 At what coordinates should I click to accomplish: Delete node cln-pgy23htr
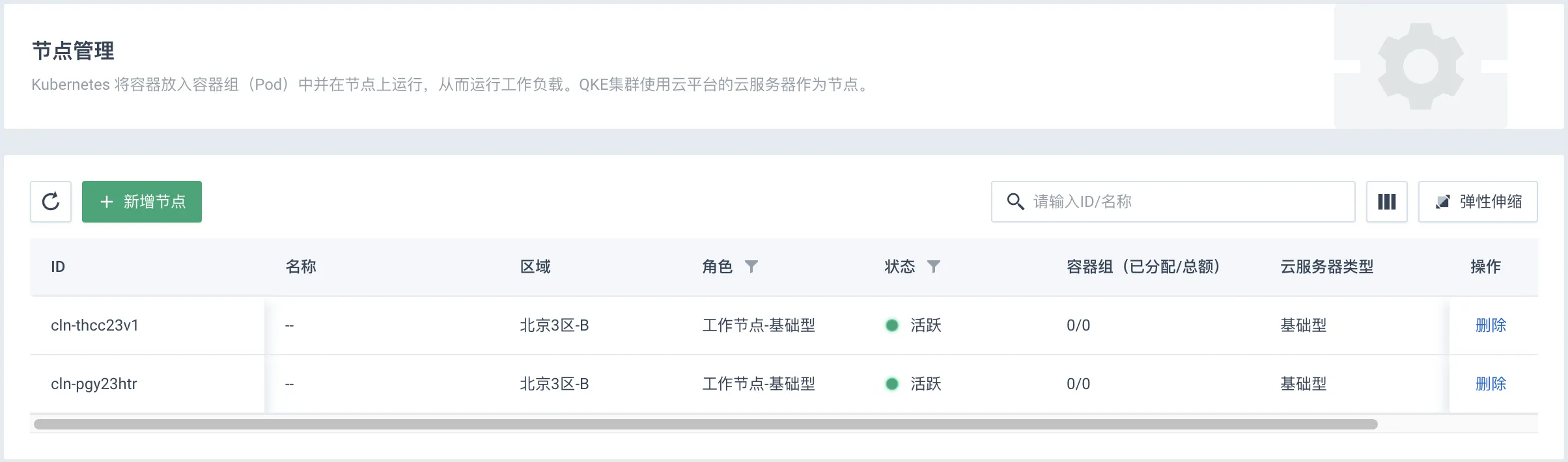click(x=1491, y=384)
